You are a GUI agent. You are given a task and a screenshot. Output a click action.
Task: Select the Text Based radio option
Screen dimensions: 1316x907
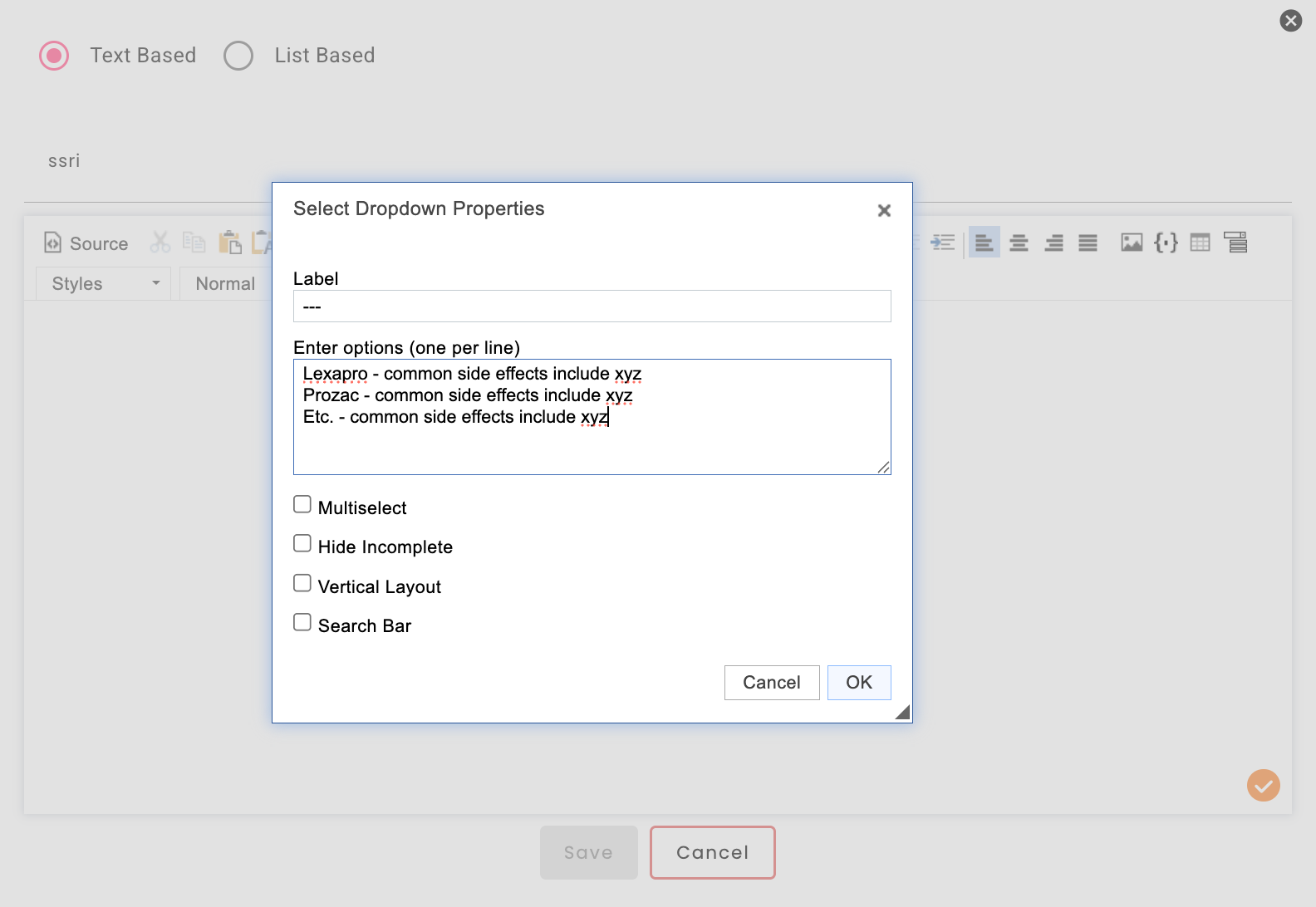pos(54,56)
